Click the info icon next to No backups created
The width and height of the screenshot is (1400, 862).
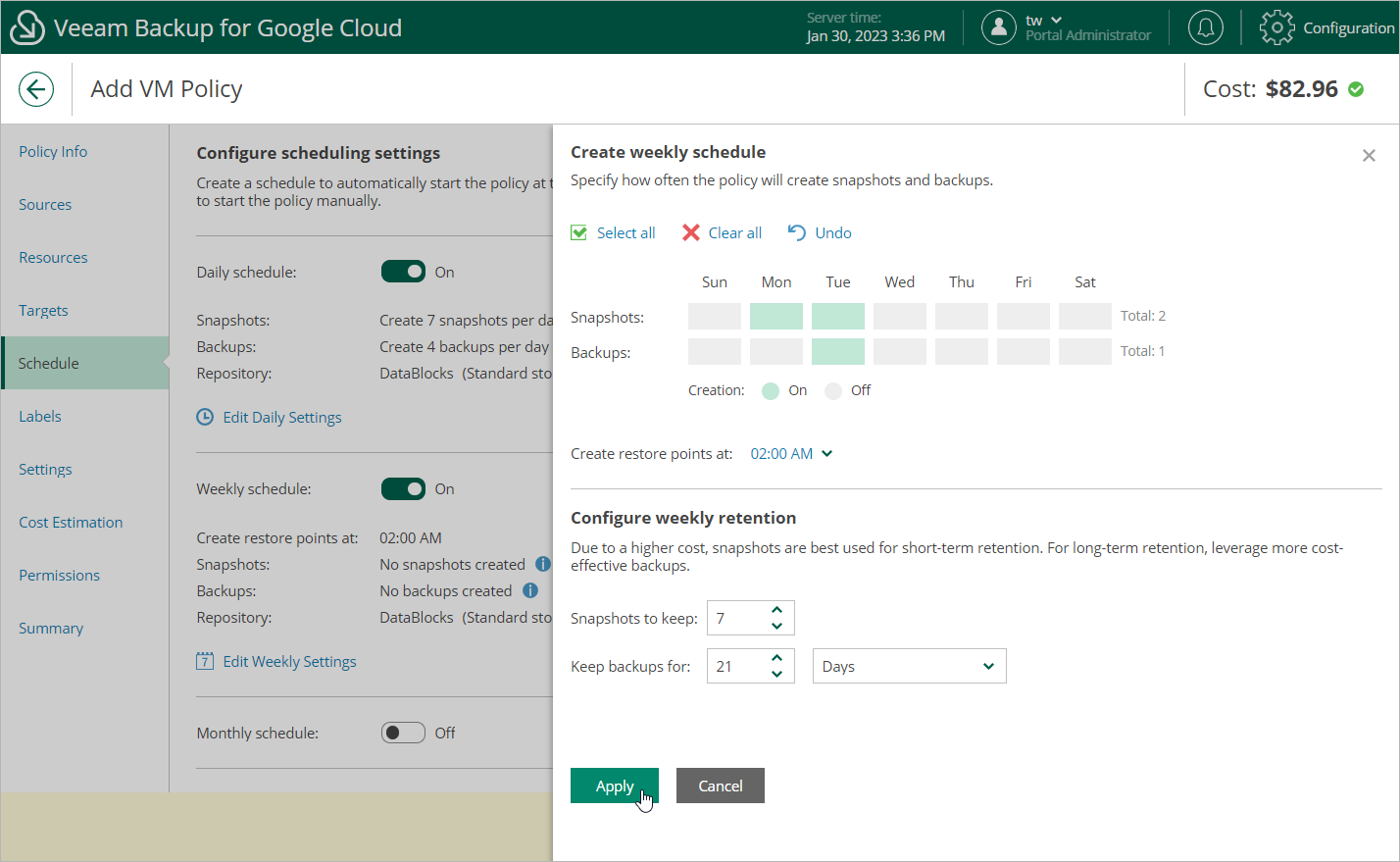(x=530, y=590)
